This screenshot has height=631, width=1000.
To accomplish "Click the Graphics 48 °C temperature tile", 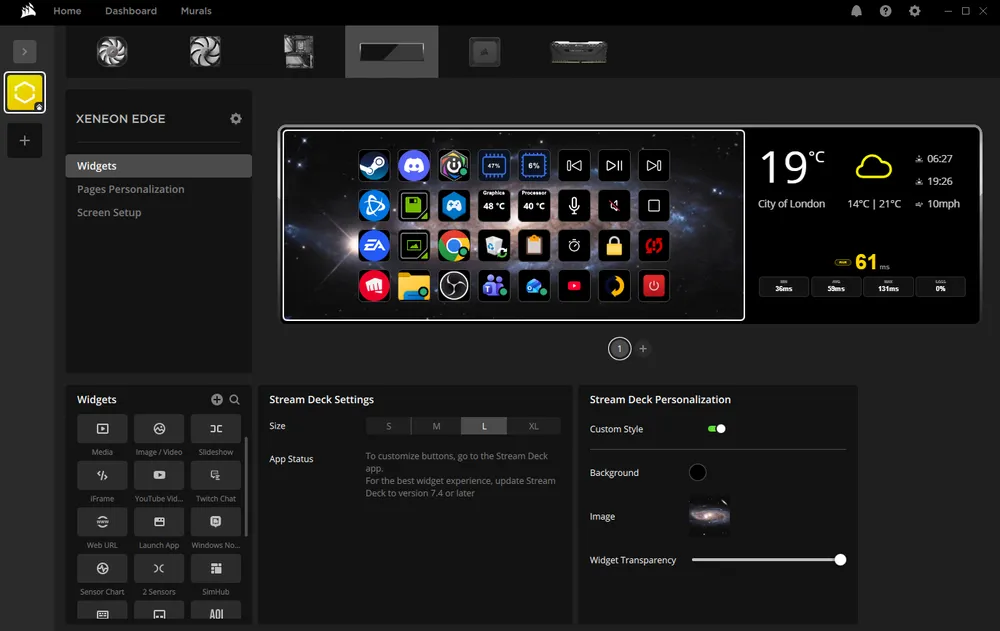I will point(494,205).
